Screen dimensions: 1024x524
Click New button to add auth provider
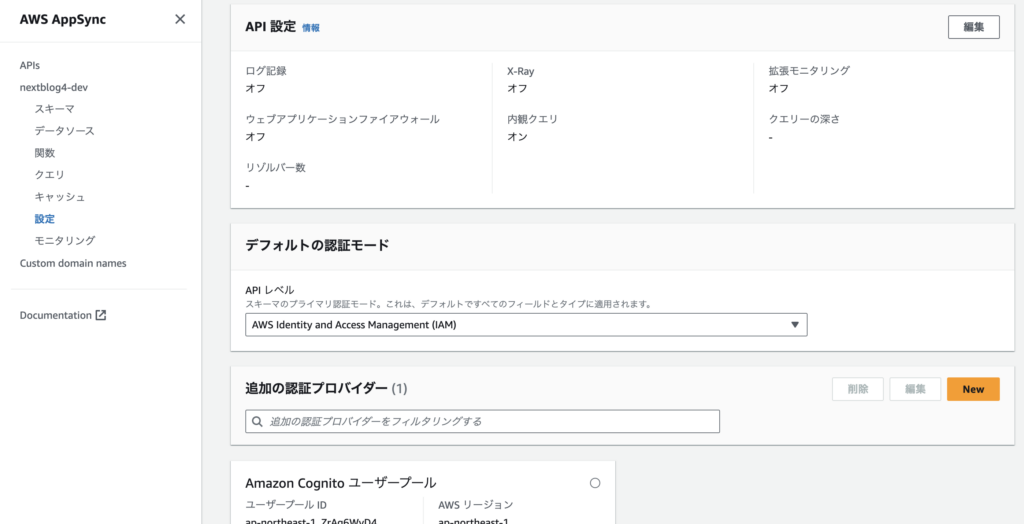[x=973, y=389]
